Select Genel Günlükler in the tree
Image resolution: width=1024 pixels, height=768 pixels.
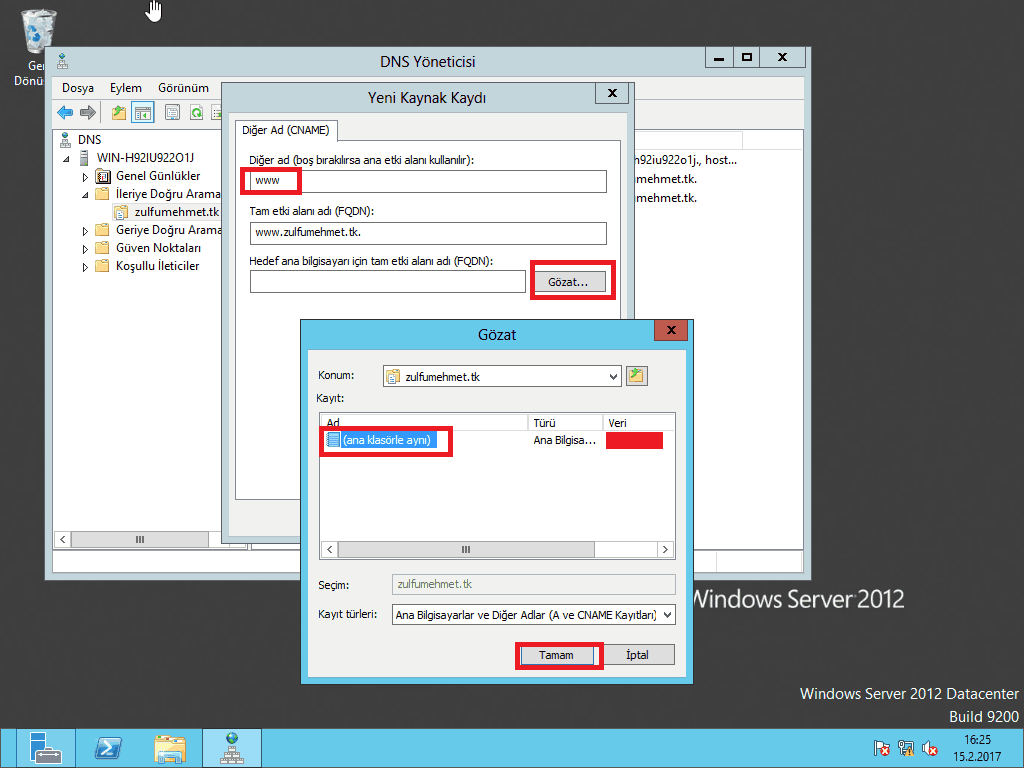point(158,176)
